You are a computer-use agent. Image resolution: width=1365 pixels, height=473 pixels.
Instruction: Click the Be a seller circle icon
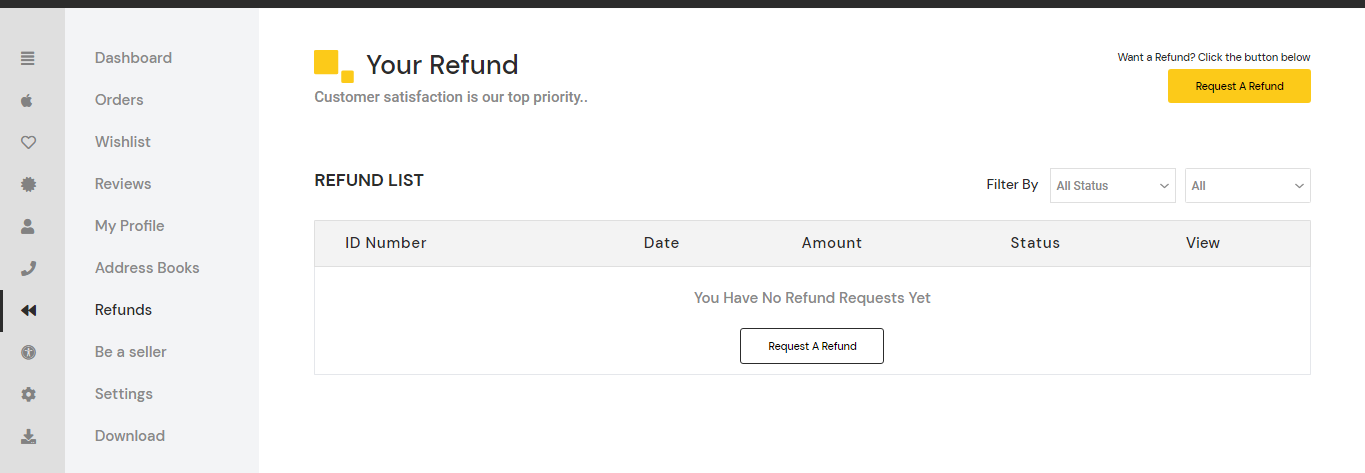tap(28, 352)
